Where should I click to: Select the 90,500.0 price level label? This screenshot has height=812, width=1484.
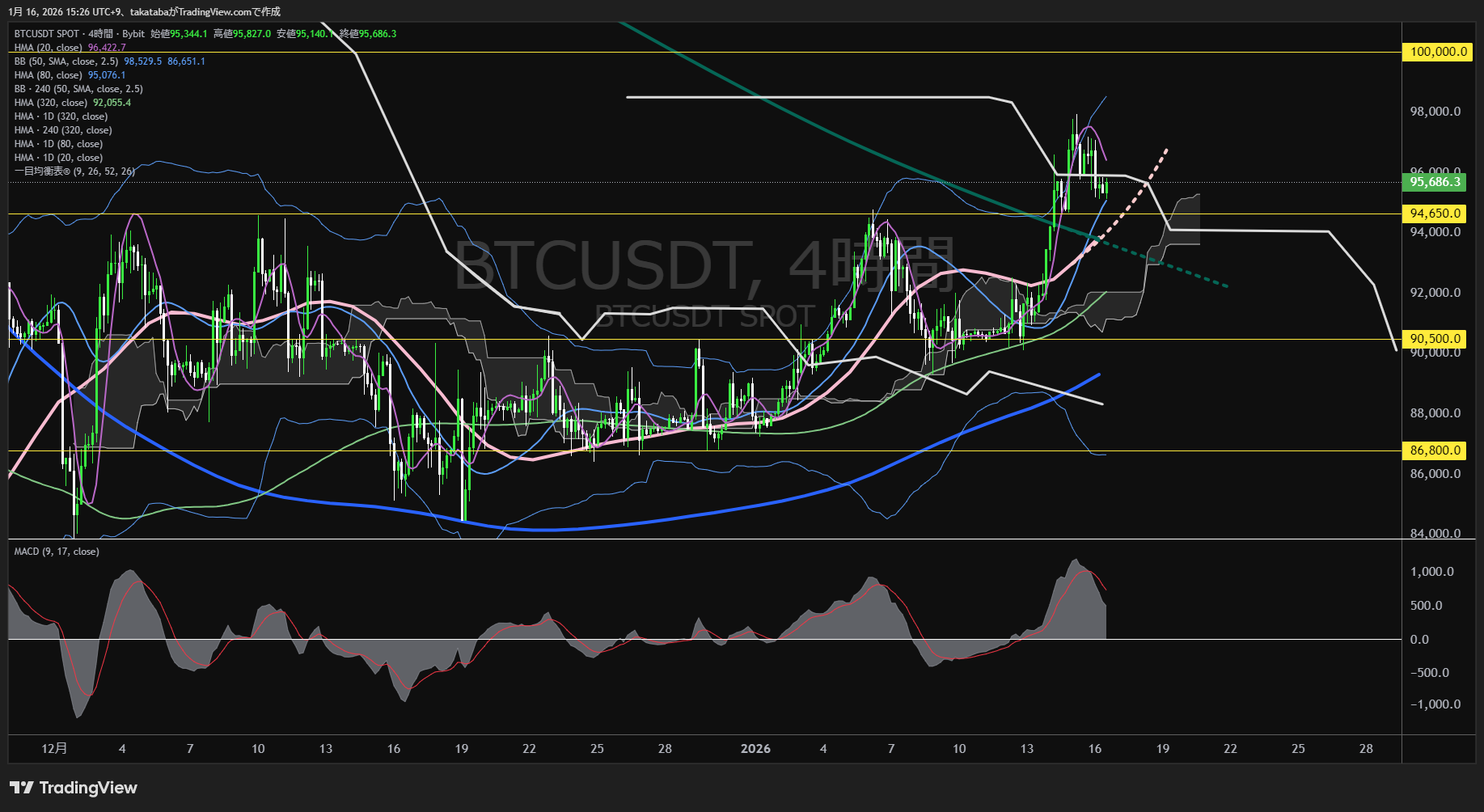click(x=1435, y=339)
